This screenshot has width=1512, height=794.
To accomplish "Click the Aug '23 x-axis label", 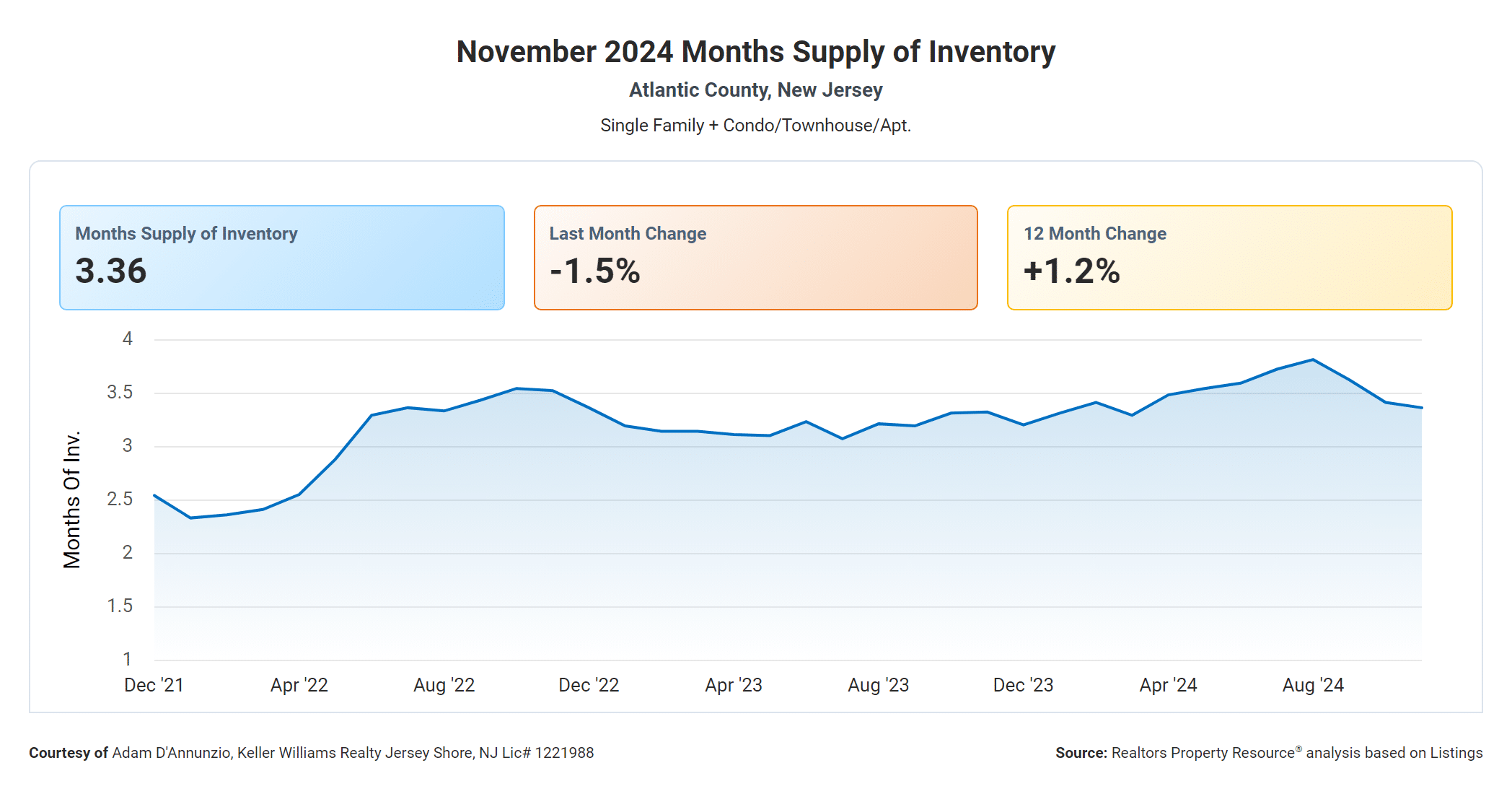I will (x=878, y=685).
